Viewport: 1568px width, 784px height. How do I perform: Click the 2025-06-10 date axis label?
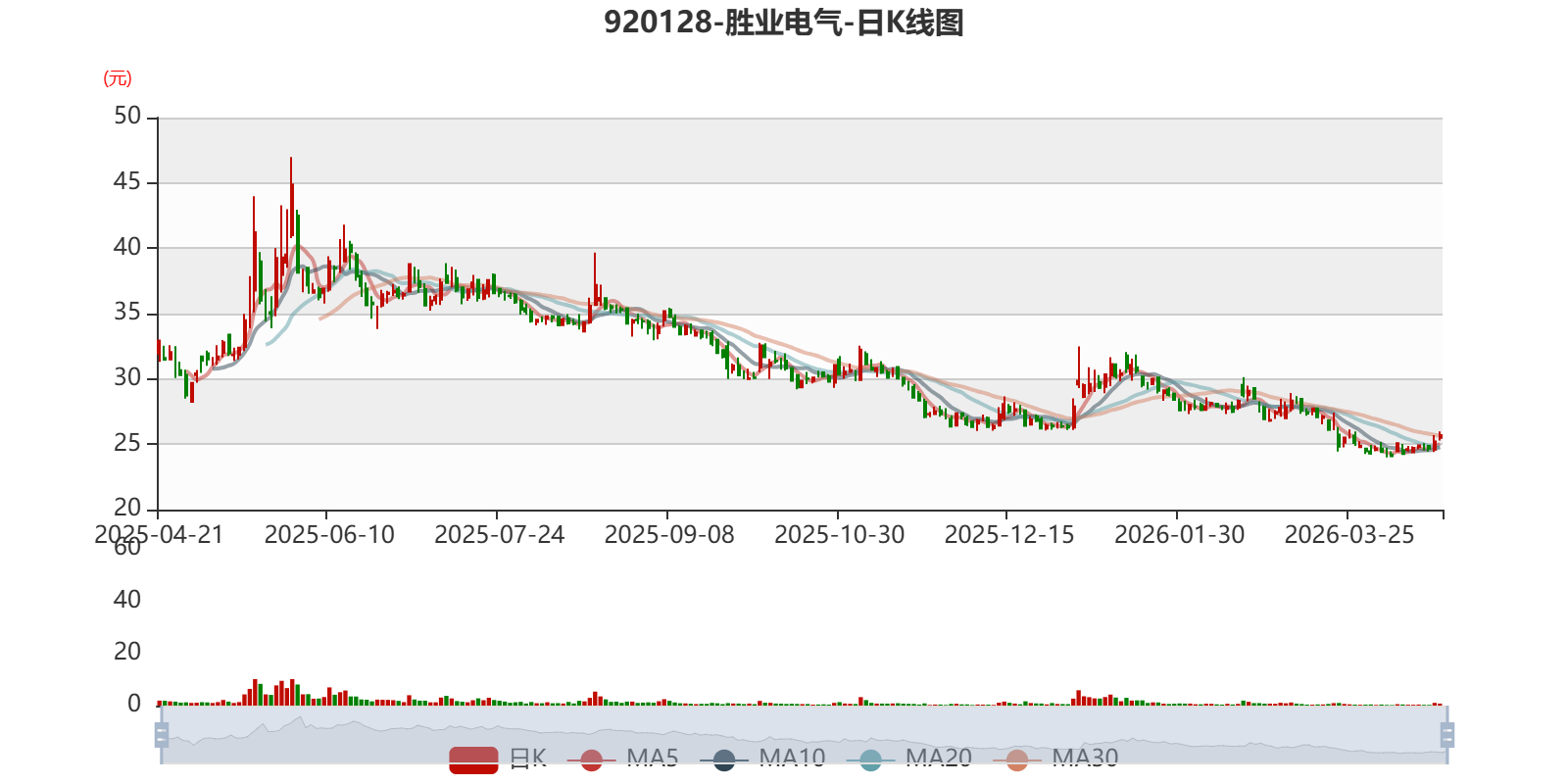[x=329, y=534]
